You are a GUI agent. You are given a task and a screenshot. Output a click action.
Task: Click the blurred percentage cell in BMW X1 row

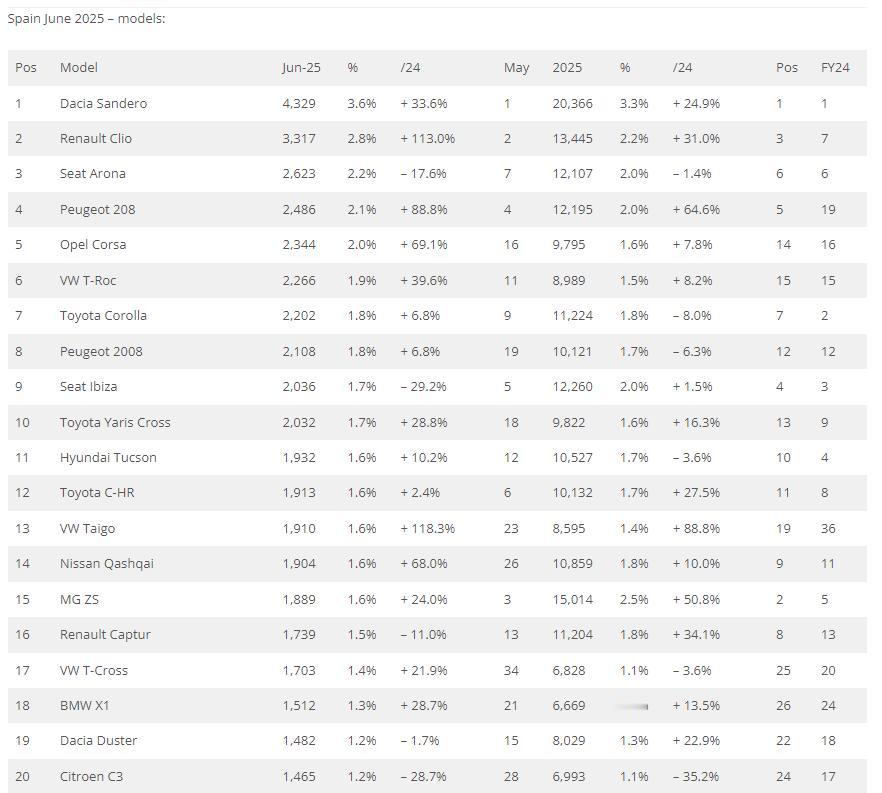[x=633, y=706]
